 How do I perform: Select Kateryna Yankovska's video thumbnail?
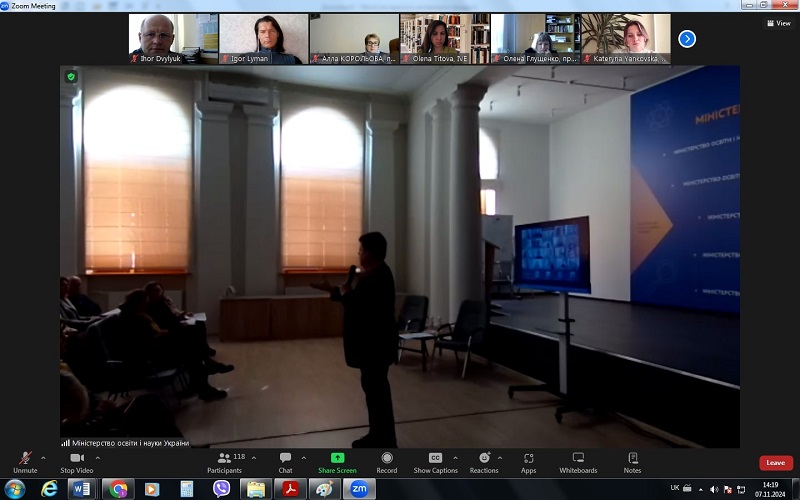pyautogui.click(x=626, y=39)
